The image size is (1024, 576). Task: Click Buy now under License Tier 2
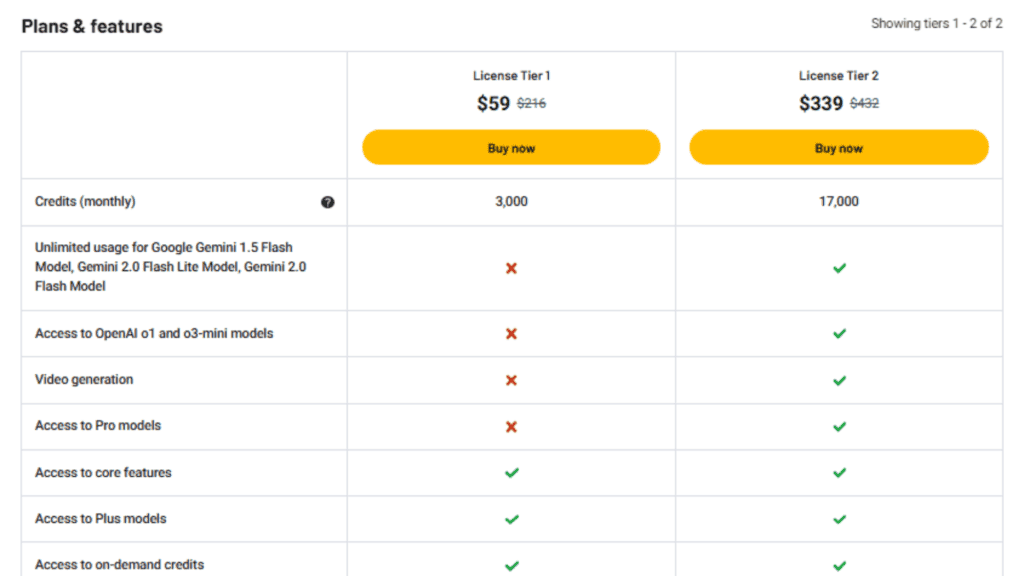tap(839, 147)
